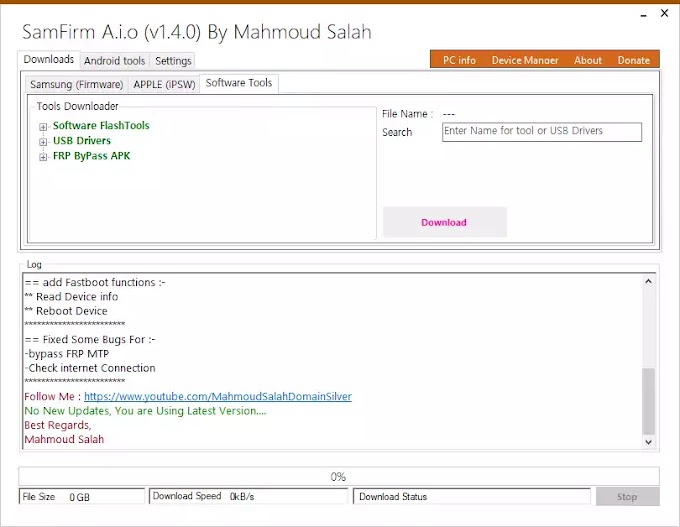The width and height of the screenshot is (680, 527).
Task: Open Device Manager from orange bar
Action: click(525, 60)
